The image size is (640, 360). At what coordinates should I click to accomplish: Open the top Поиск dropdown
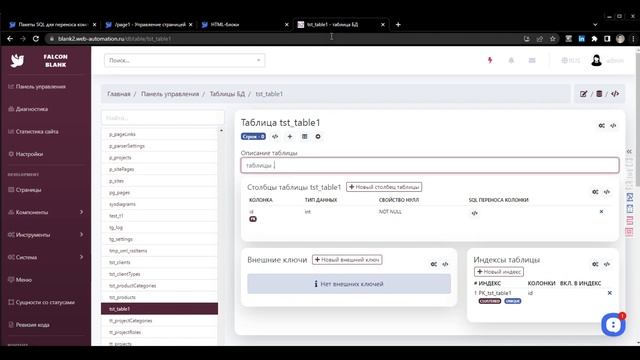tap(184, 60)
